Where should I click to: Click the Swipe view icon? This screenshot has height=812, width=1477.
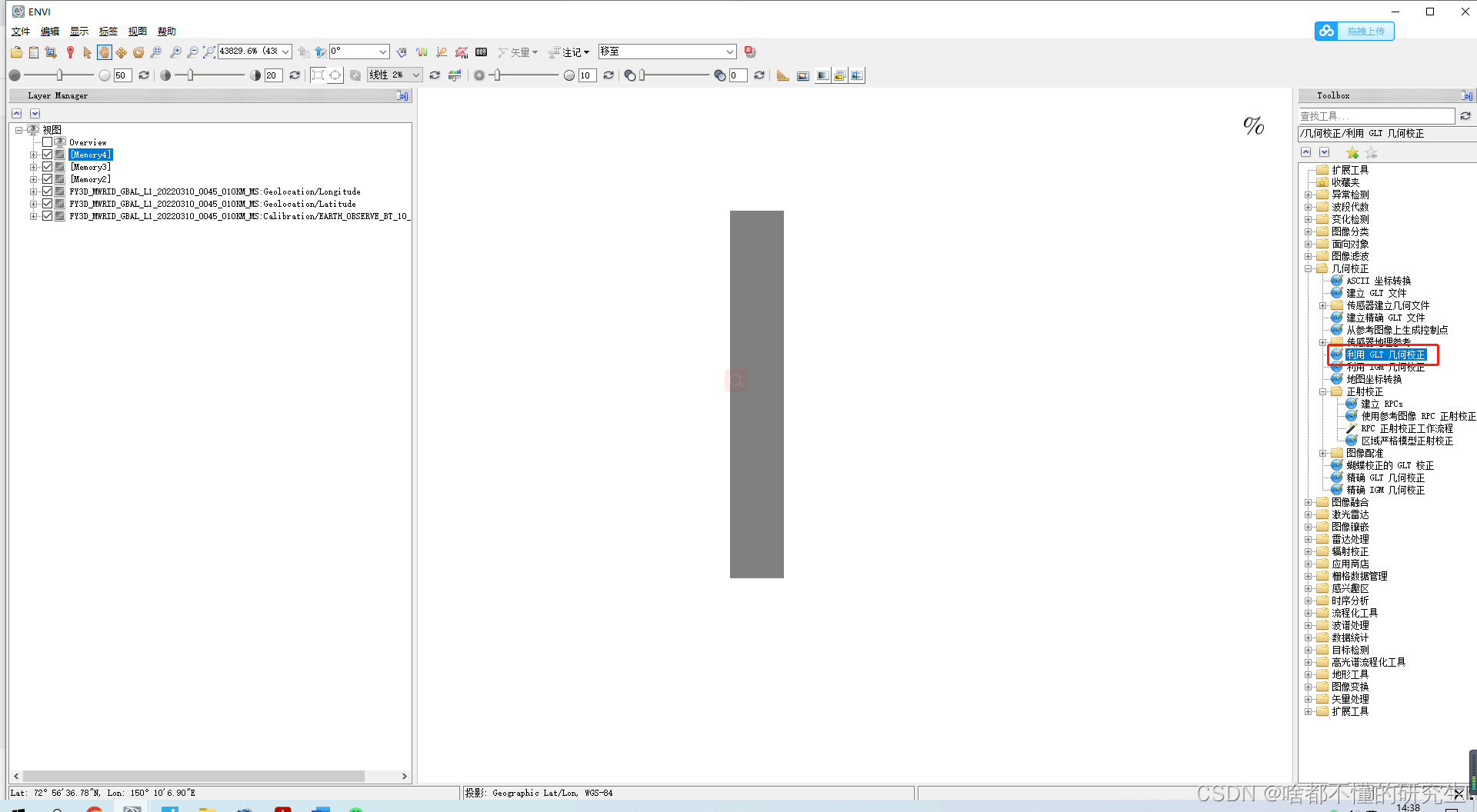point(857,75)
